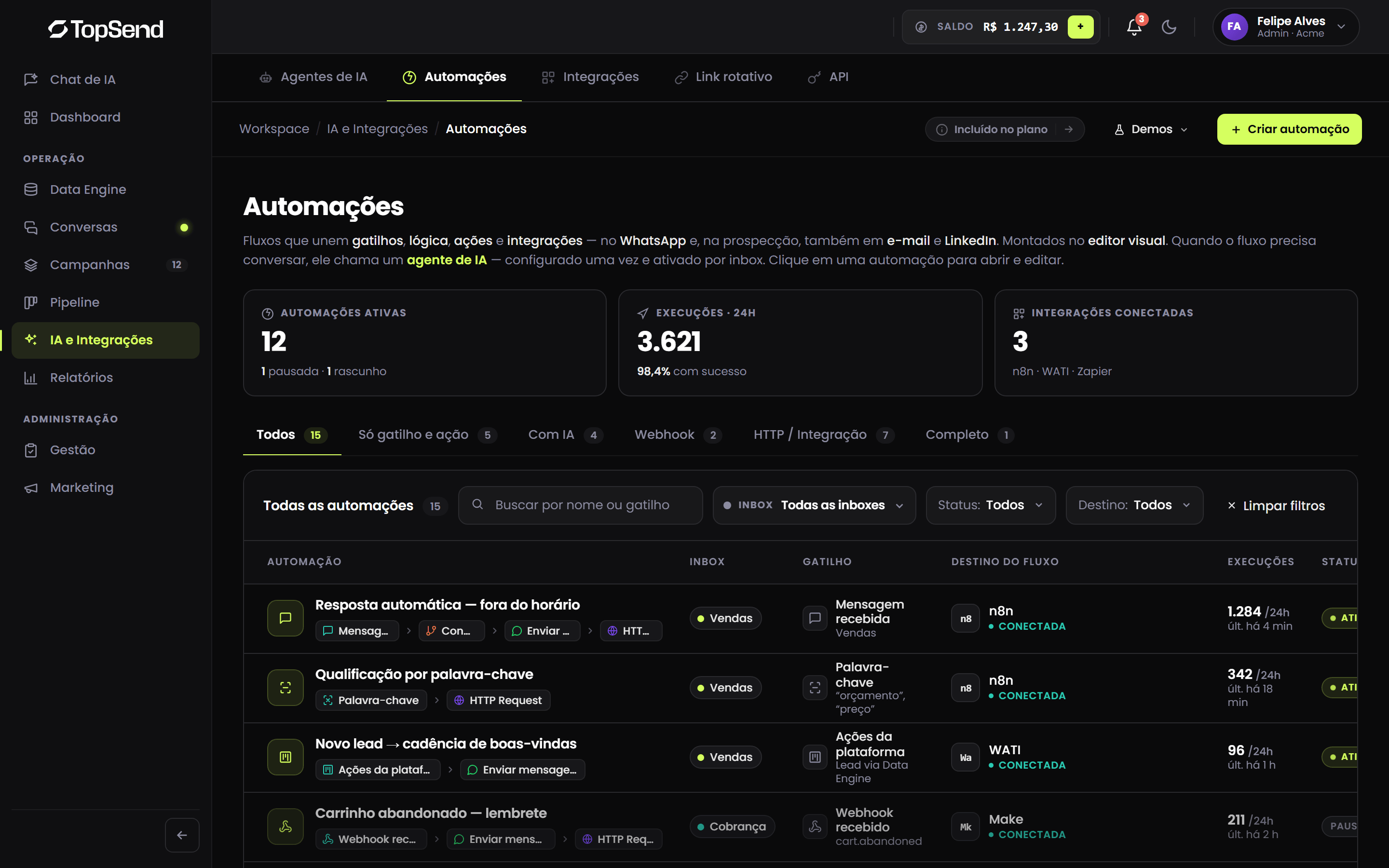The image size is (1389, 868).
Task: Open Felipe Alves account menu
Action: 1286,27
